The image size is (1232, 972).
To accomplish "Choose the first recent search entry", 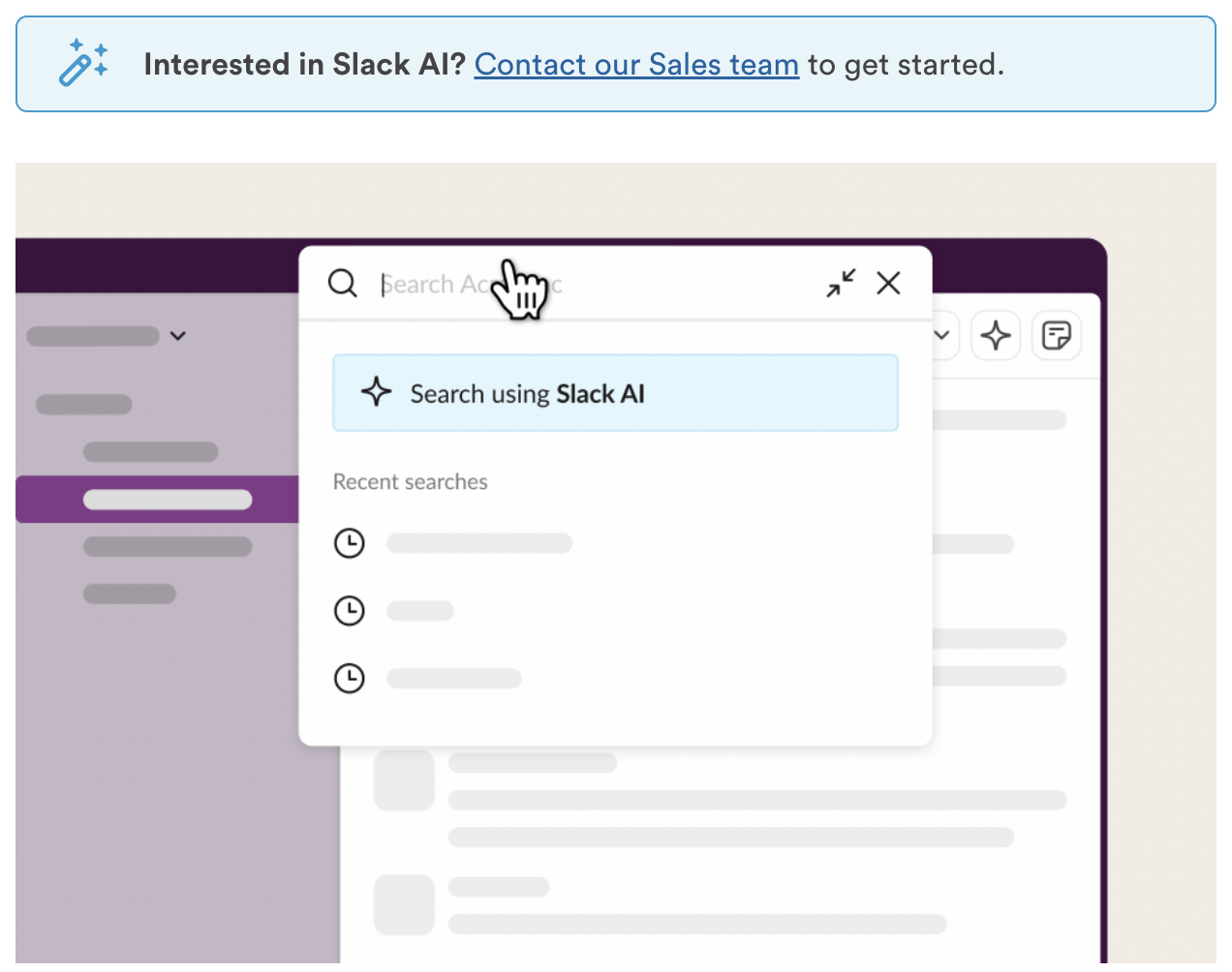I will pyautogui.click(x=479, y=543).
